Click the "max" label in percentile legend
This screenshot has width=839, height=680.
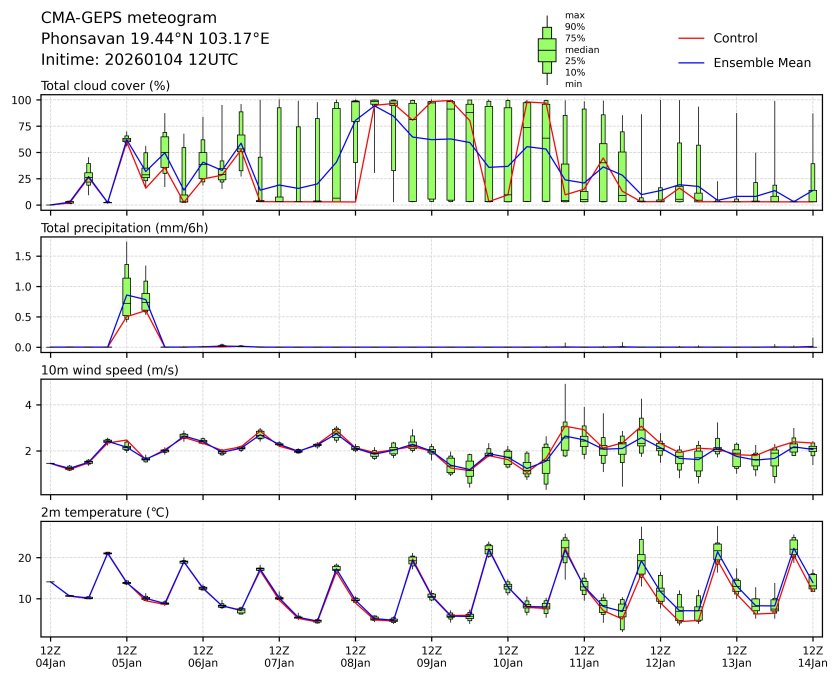pyautogui.click(x=574, y=15)
